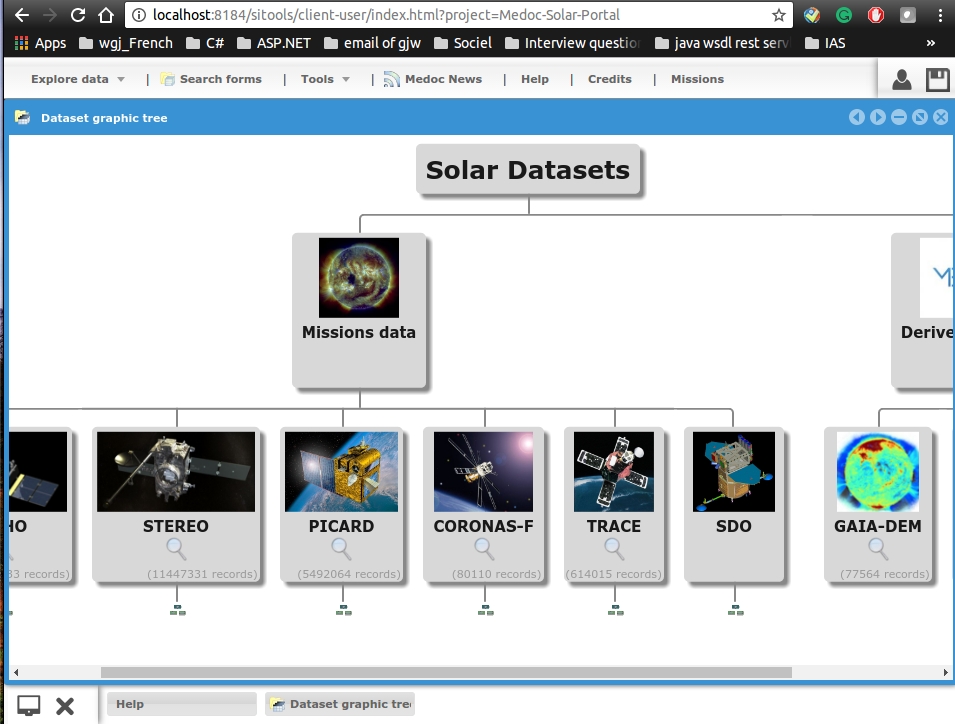Switch to Dataset graphic tree taskbar tab
The height and width of the screenshot is (724, 955).
point(340,704)
